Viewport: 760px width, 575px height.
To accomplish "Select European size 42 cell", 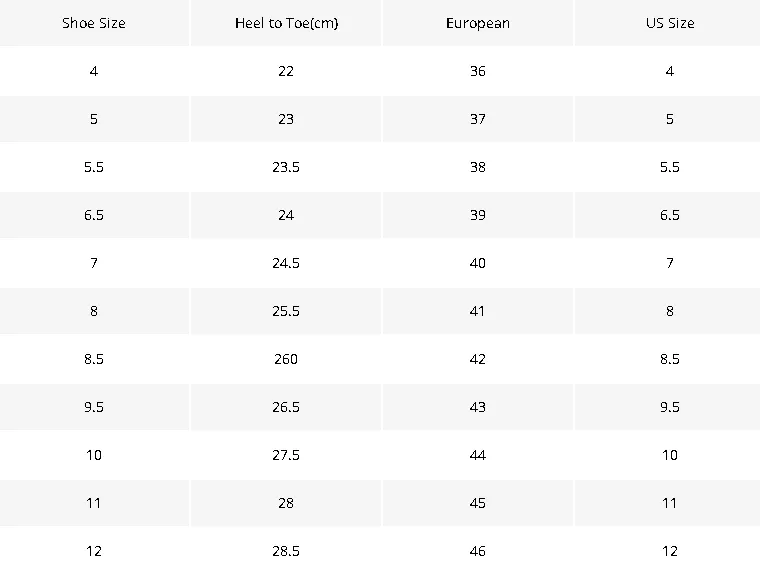I will coord(478,359).
